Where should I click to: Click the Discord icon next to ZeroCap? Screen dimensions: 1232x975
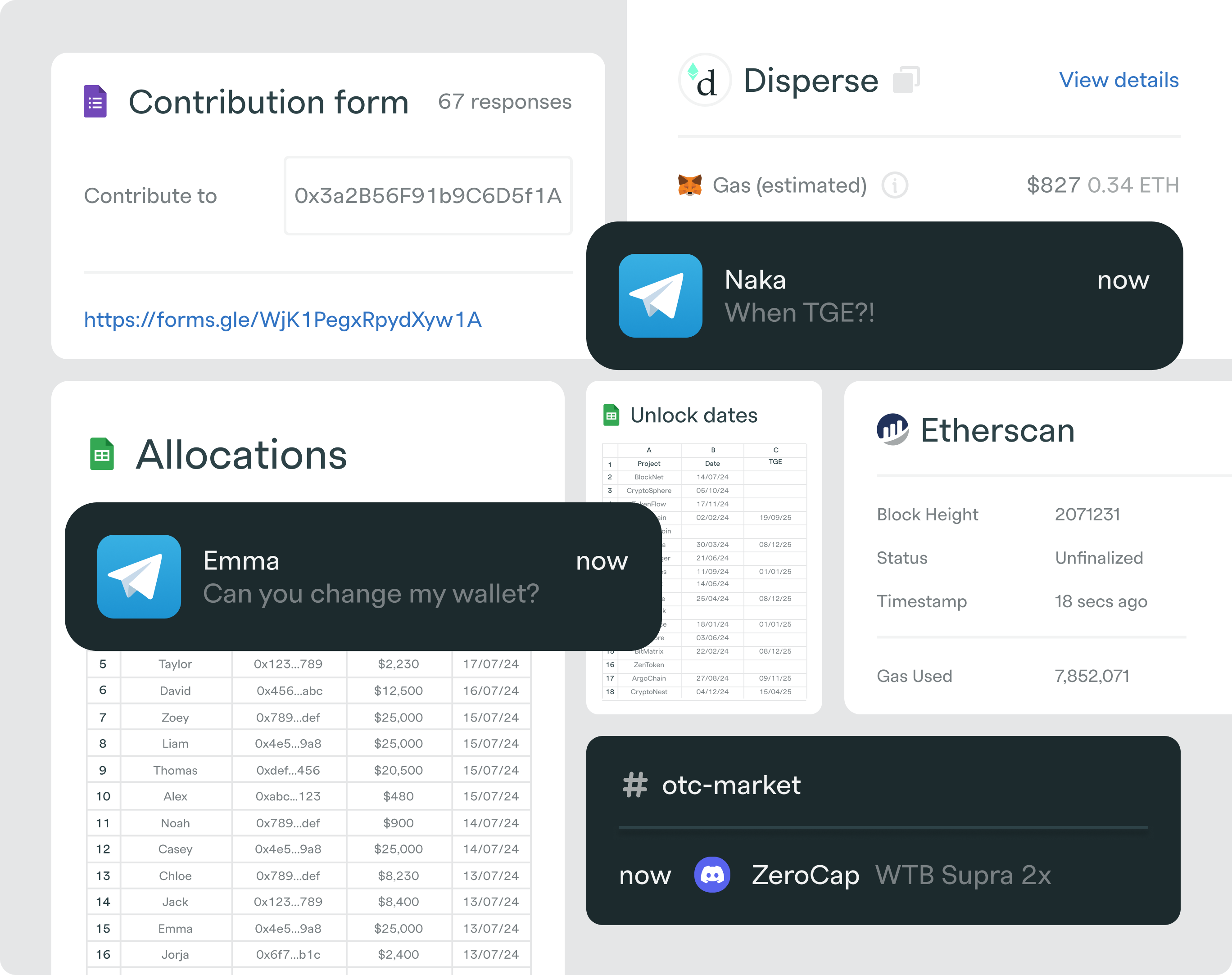(712, 875)
